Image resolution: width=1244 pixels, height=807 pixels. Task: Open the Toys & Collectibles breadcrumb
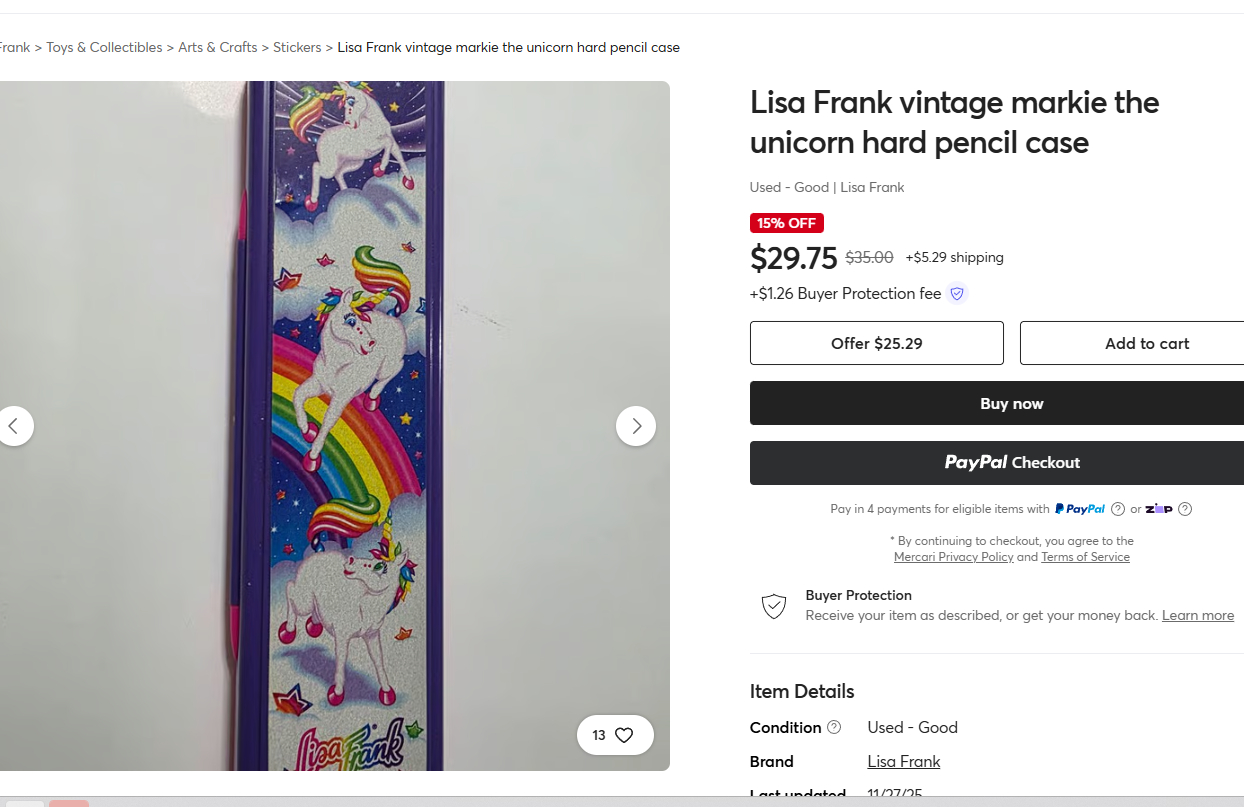[x=104, y=47]
